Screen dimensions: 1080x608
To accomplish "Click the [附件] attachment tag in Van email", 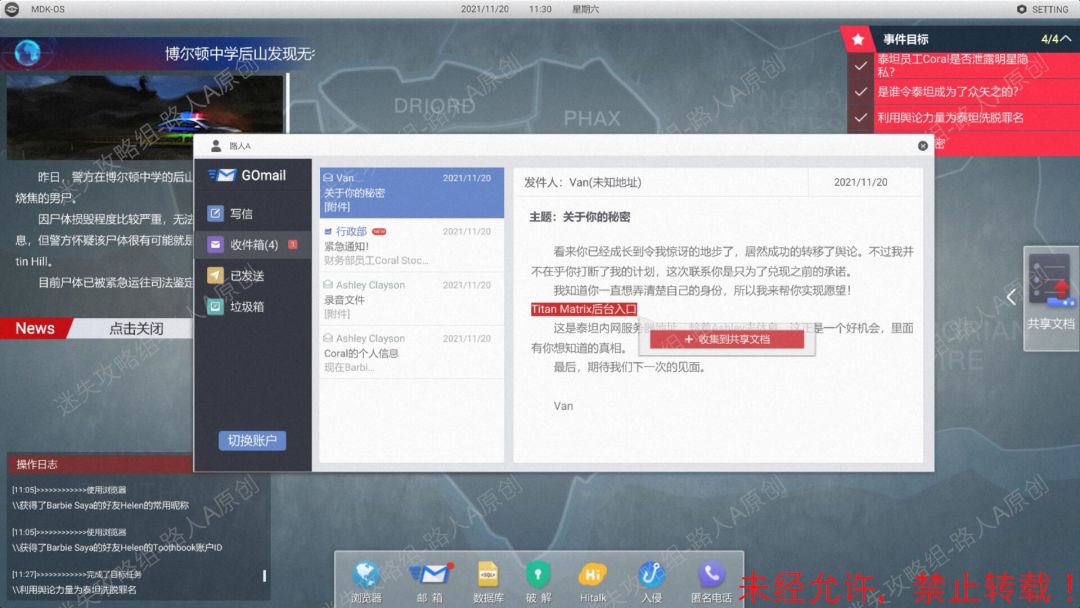I will point(337,207).
